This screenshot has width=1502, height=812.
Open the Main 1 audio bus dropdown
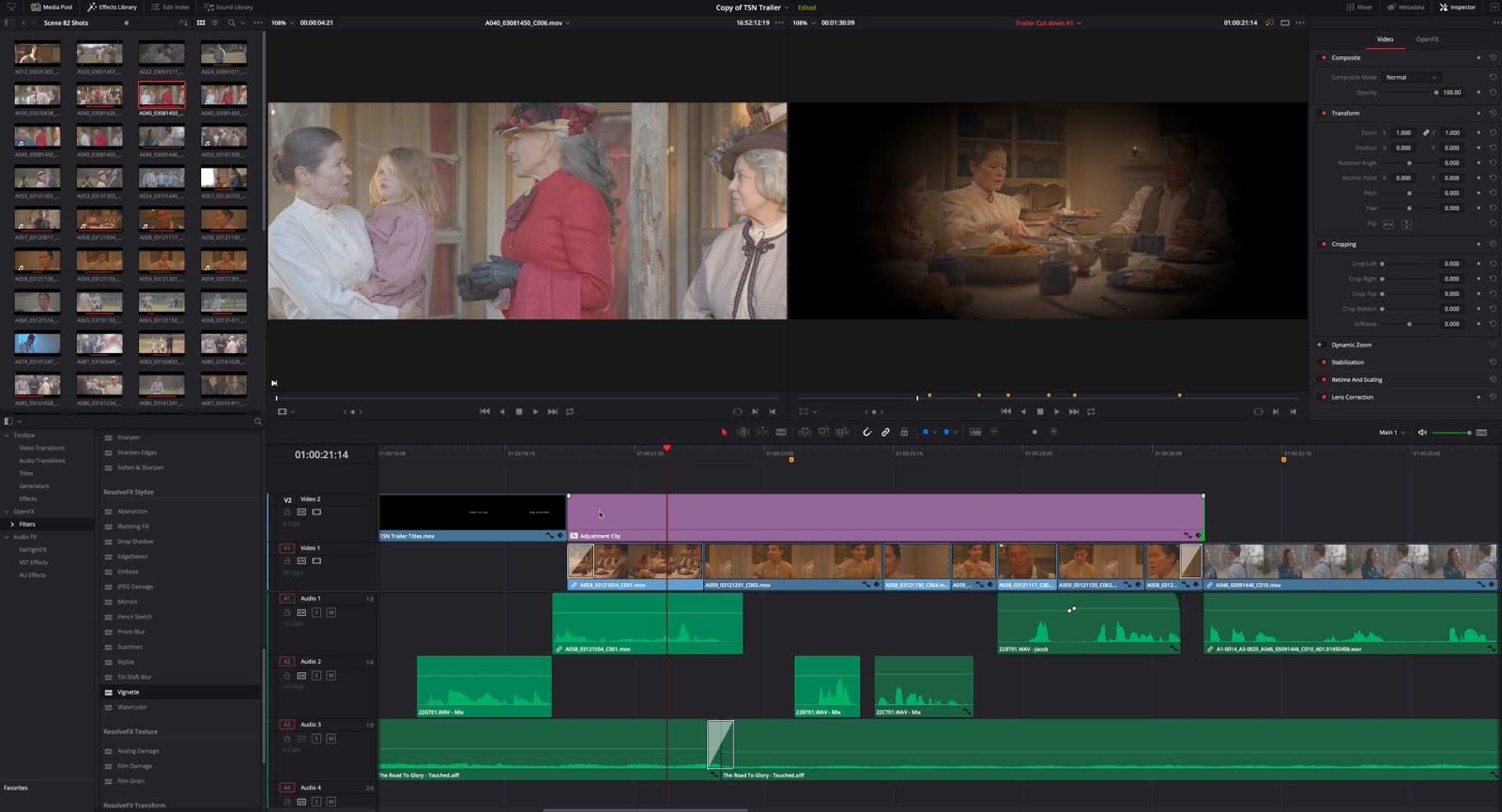pos(1393,432)
